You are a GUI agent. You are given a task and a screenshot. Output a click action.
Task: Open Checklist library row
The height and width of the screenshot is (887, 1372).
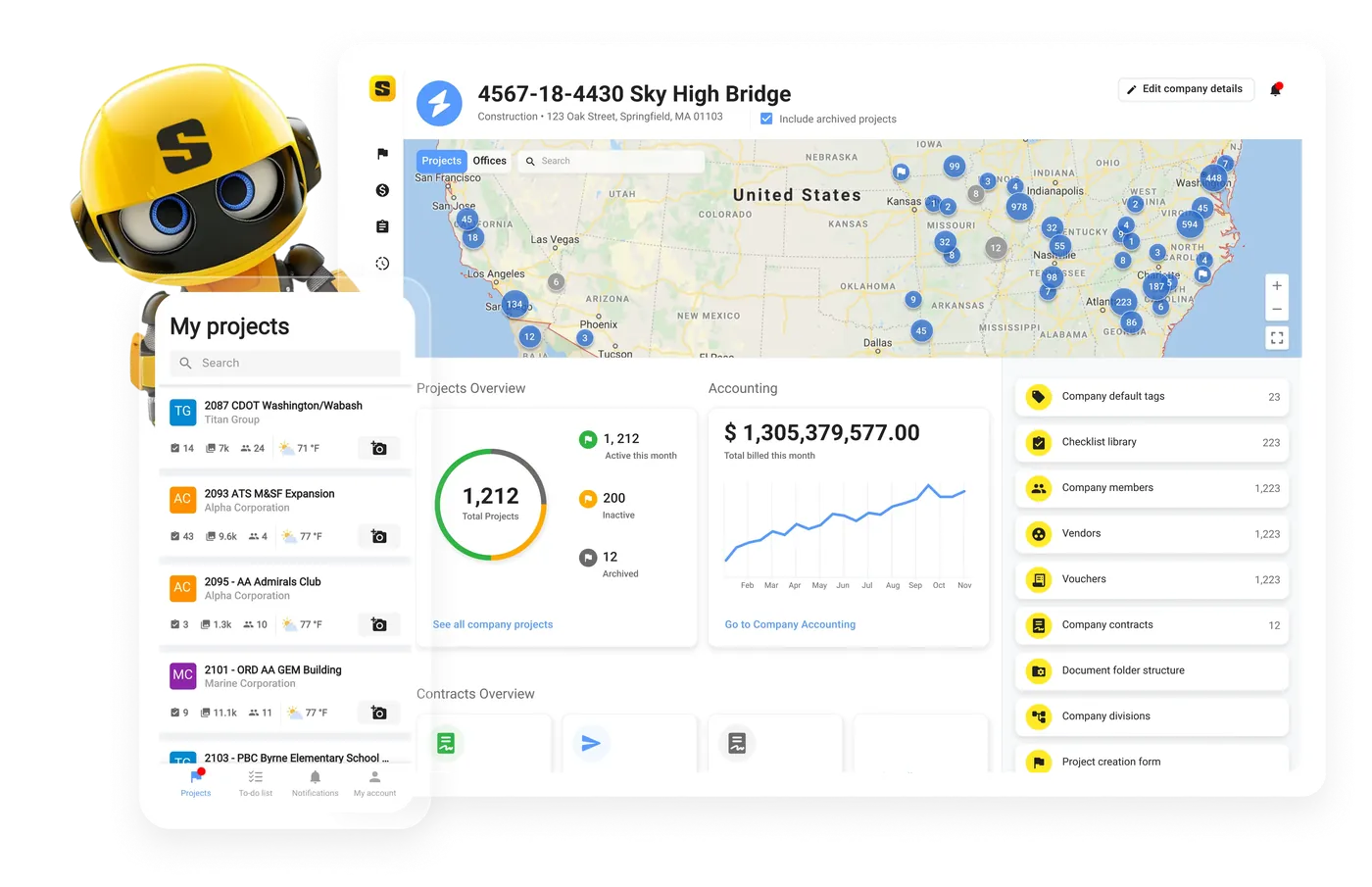click(x=1152, y=442)
